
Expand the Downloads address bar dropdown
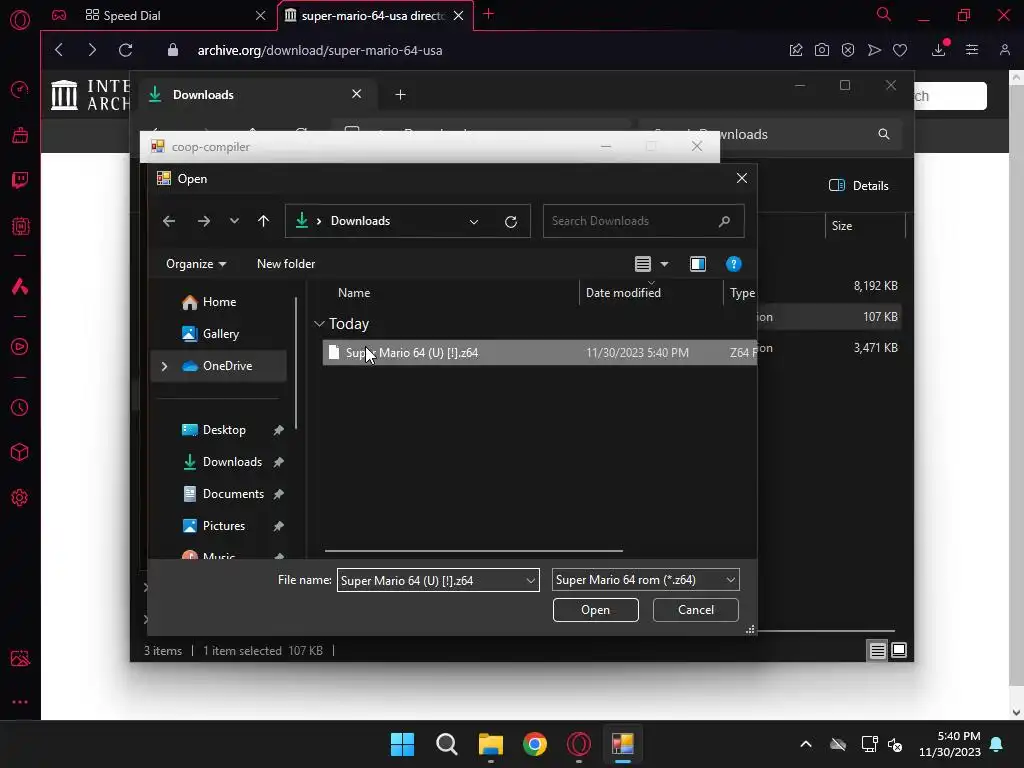473,222
